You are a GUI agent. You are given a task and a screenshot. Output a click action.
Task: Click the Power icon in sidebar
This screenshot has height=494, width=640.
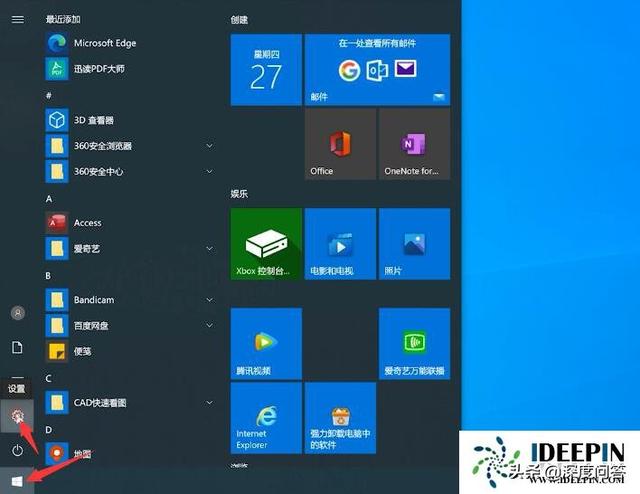(17, 450)
